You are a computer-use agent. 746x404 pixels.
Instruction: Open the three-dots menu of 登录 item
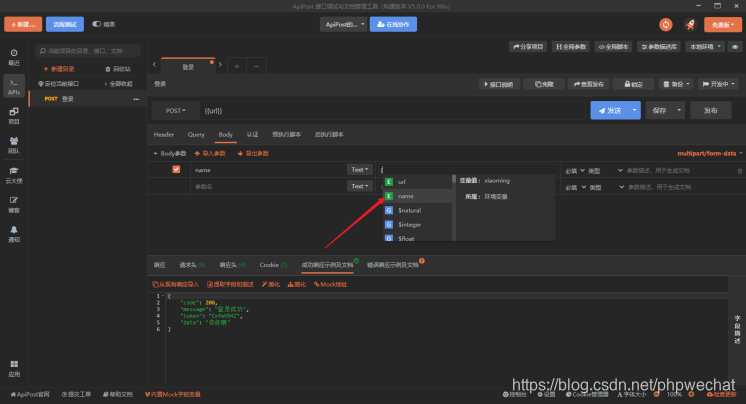137,99
